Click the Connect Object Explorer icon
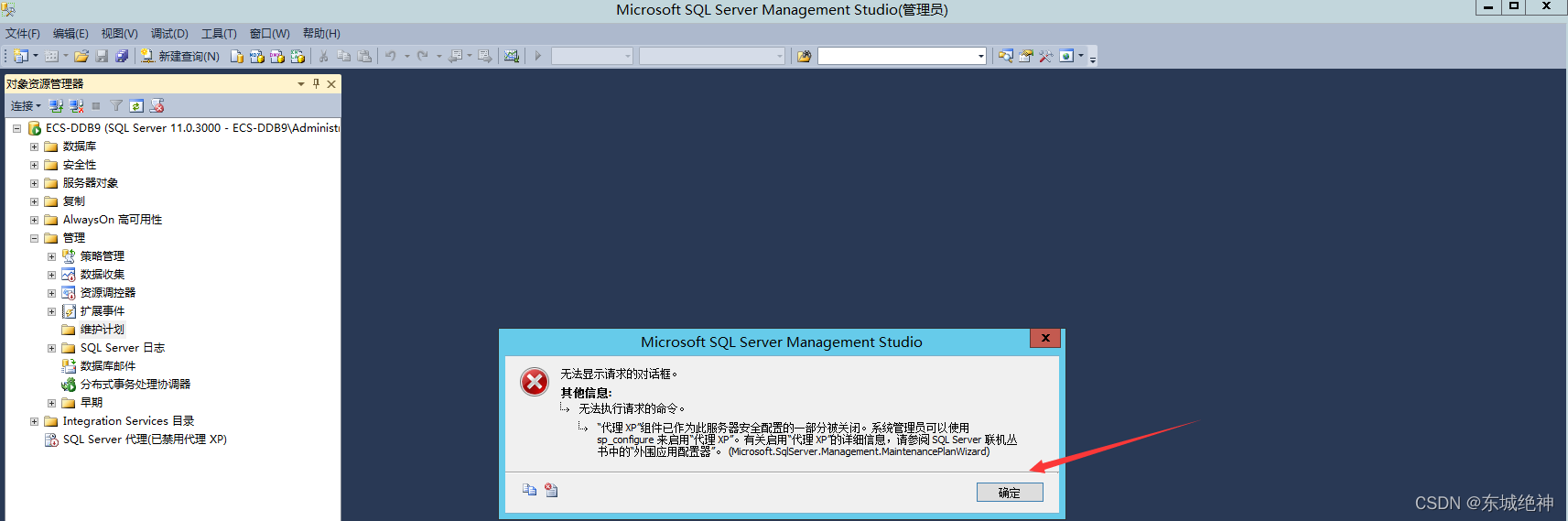The height and width of the screenshot is (521, 1568). 57,106
